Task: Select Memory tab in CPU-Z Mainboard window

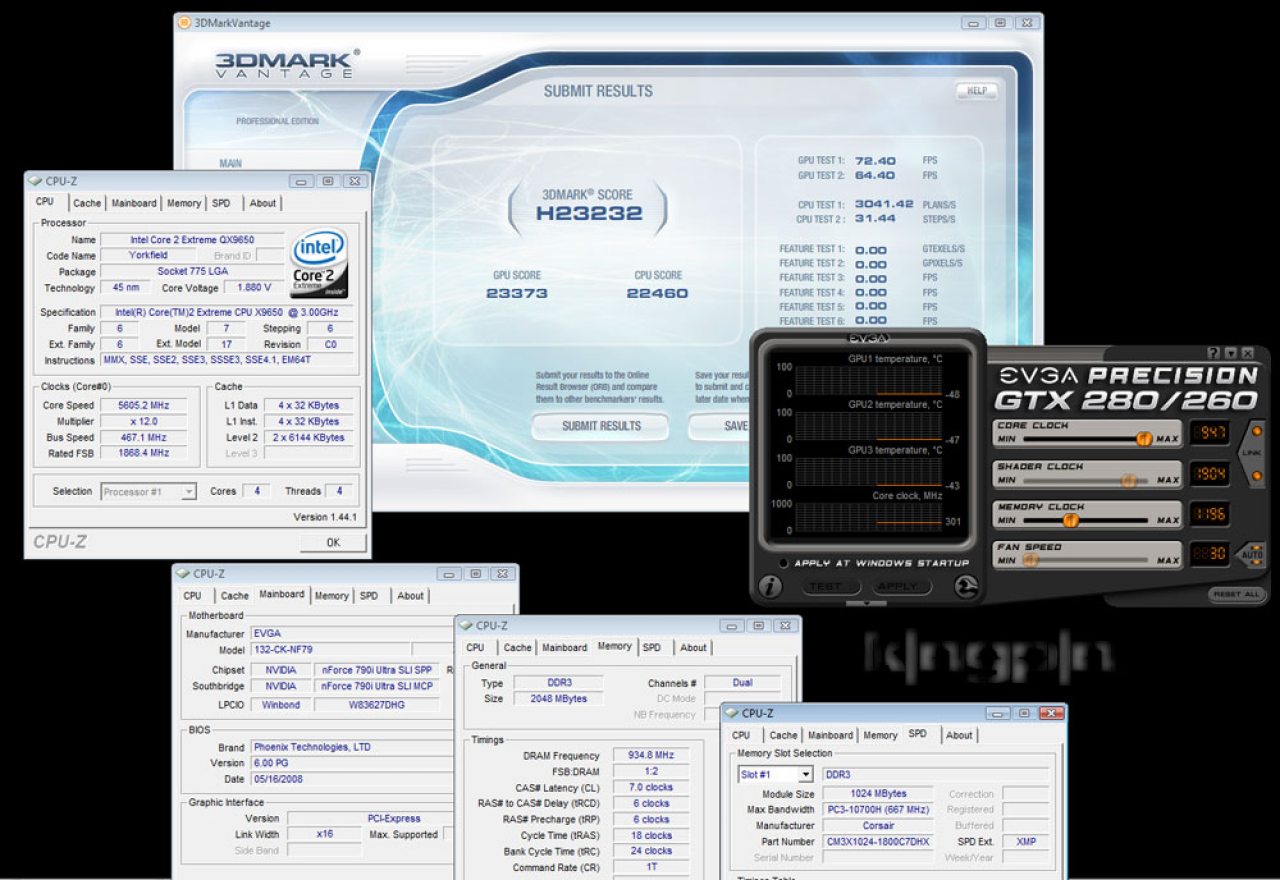Action: [331, 596]
